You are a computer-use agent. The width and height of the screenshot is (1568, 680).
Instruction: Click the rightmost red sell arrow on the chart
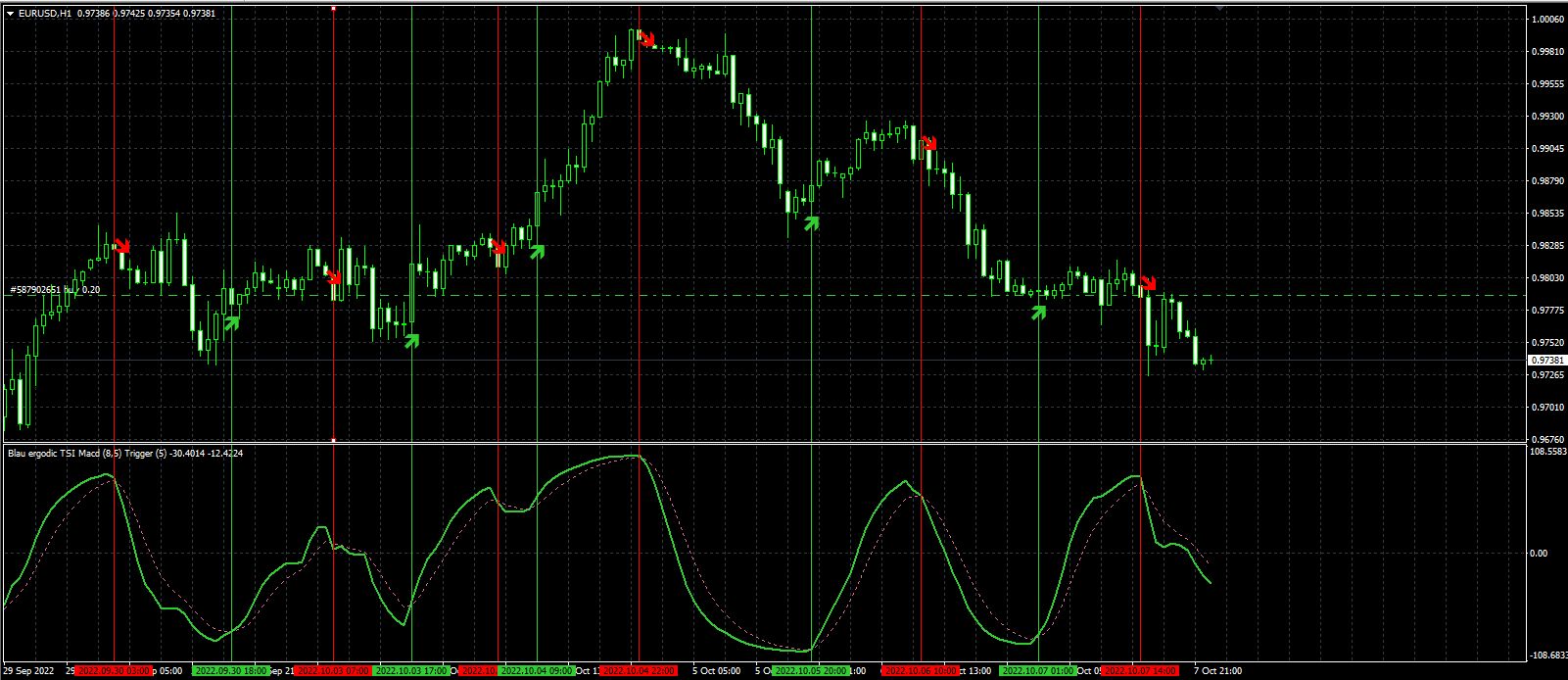pos(1148,283)
